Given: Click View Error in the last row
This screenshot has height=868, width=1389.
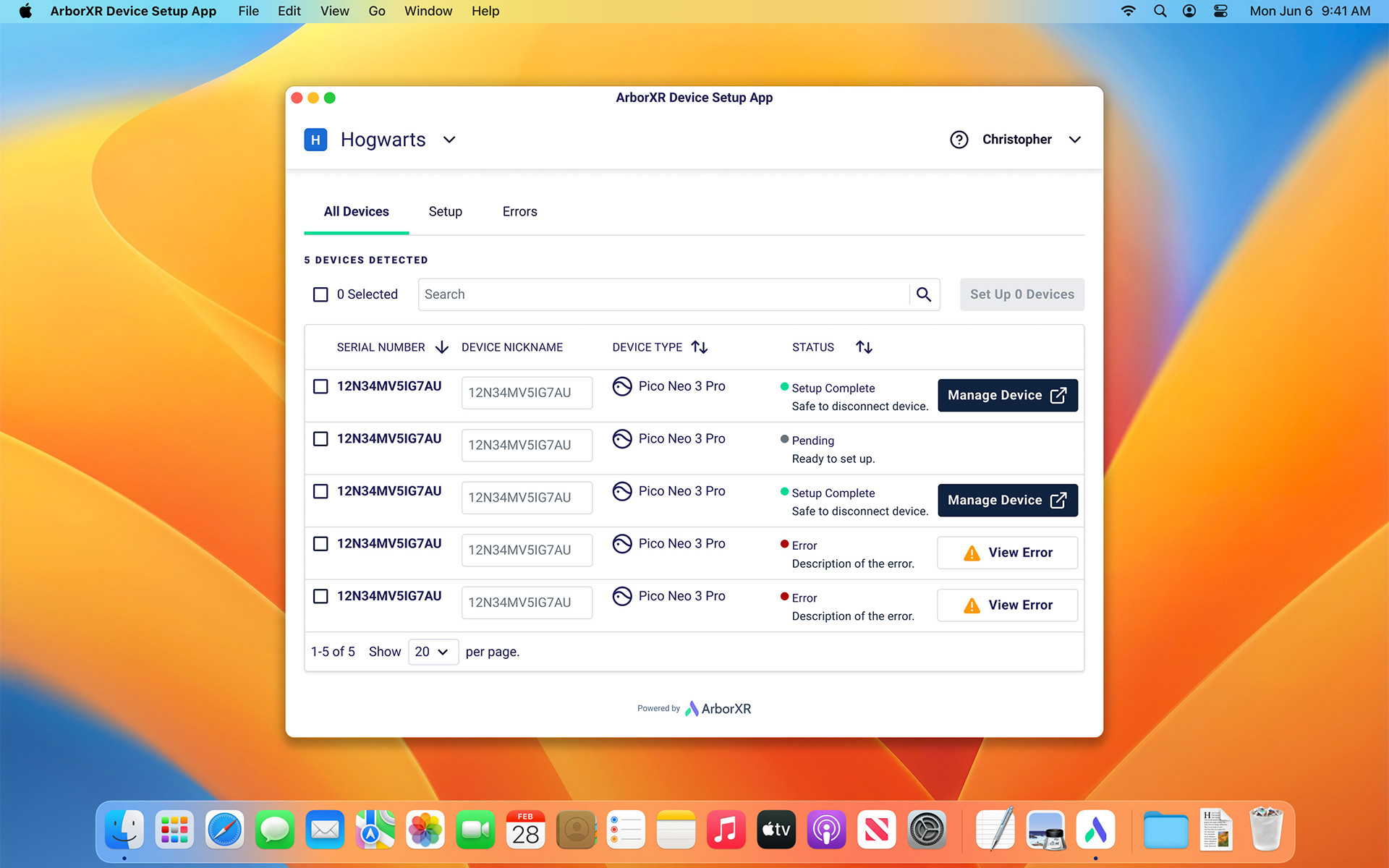Looking at the screenshot, I should coord(1008,605).
